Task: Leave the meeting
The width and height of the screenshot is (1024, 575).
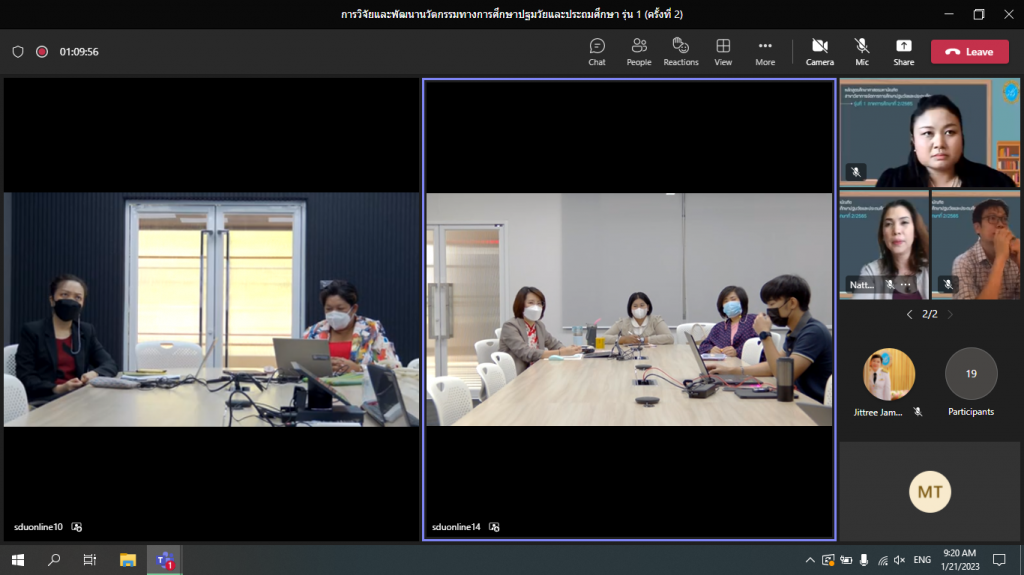Action: (x=969, y=52)
